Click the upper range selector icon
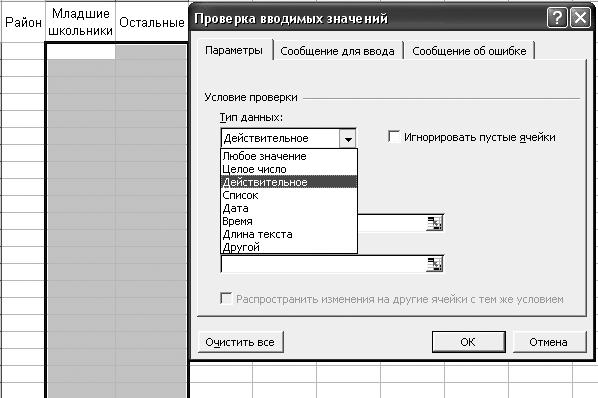 tap(435, 223)
